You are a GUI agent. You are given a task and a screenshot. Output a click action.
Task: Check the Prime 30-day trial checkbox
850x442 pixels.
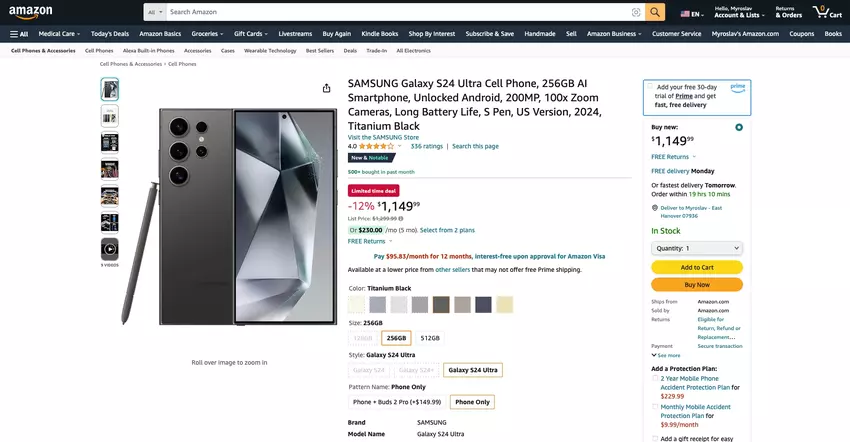(x=650, y=87)
